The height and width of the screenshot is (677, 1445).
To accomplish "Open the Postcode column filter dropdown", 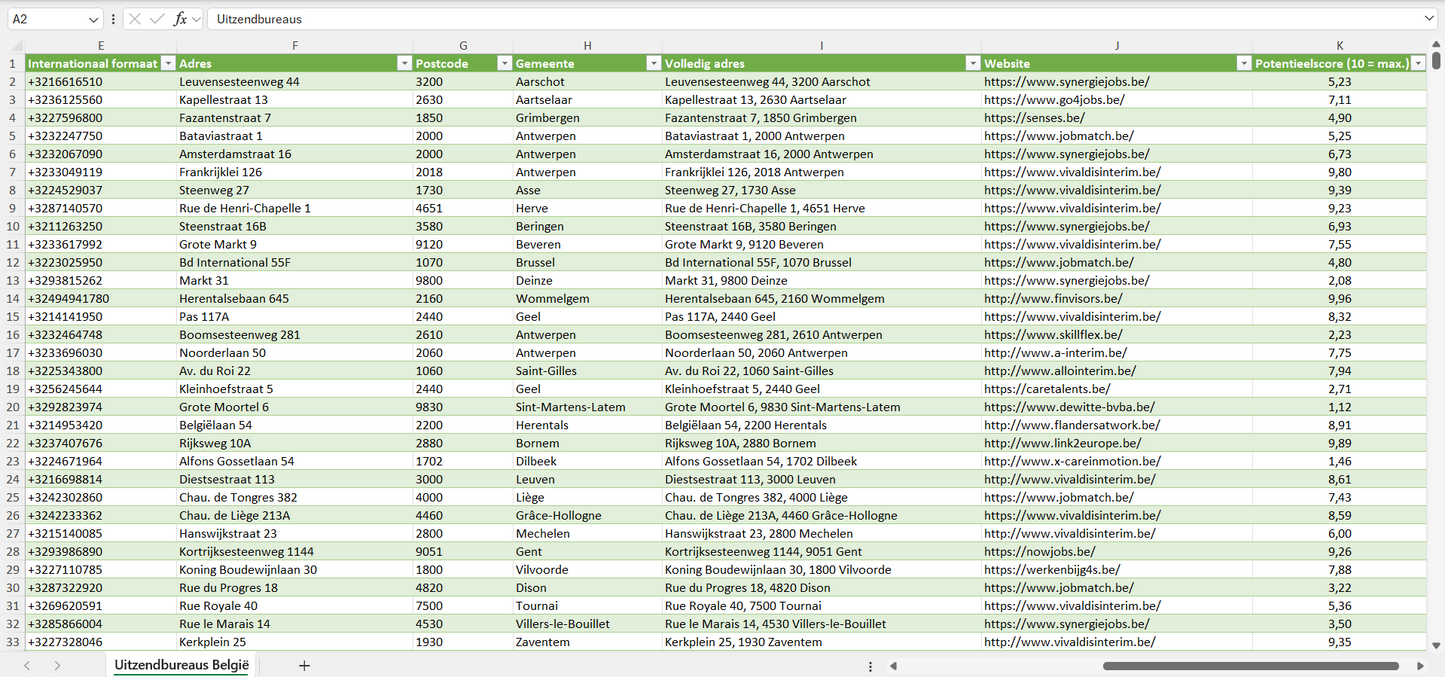I will click(x=504, y=63).
